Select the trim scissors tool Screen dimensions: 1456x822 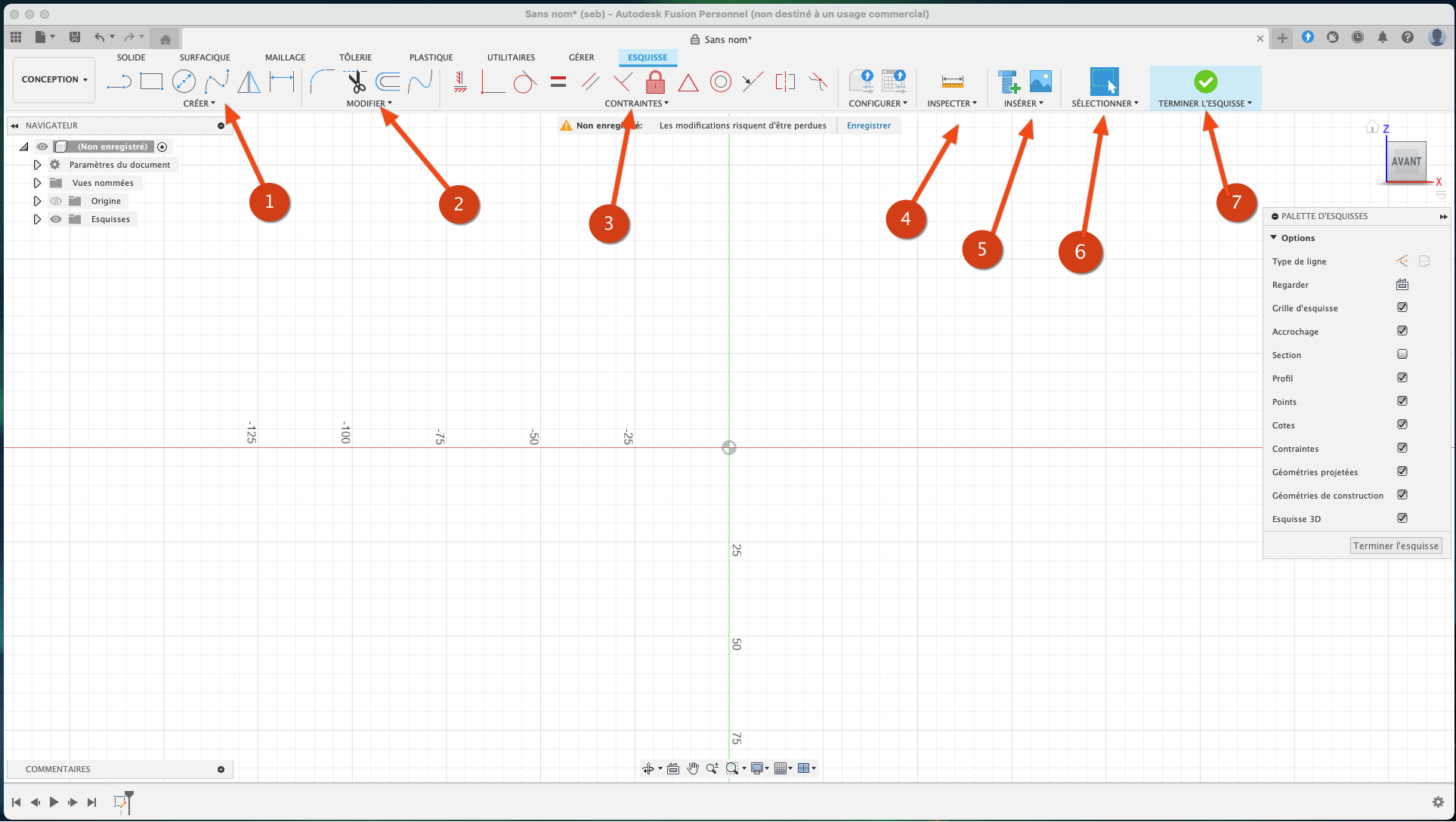click(356, 81)
